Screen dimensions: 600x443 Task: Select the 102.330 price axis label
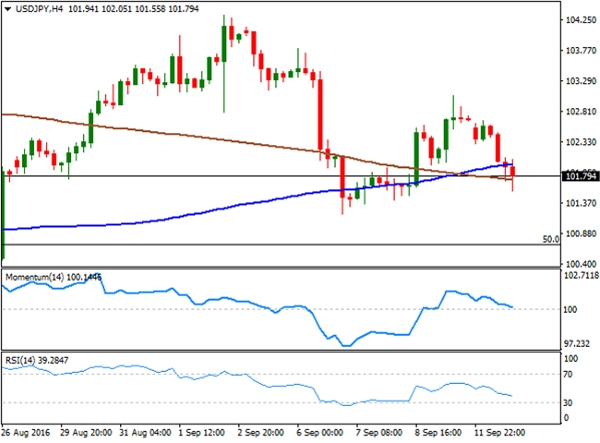tap(581, 142)
